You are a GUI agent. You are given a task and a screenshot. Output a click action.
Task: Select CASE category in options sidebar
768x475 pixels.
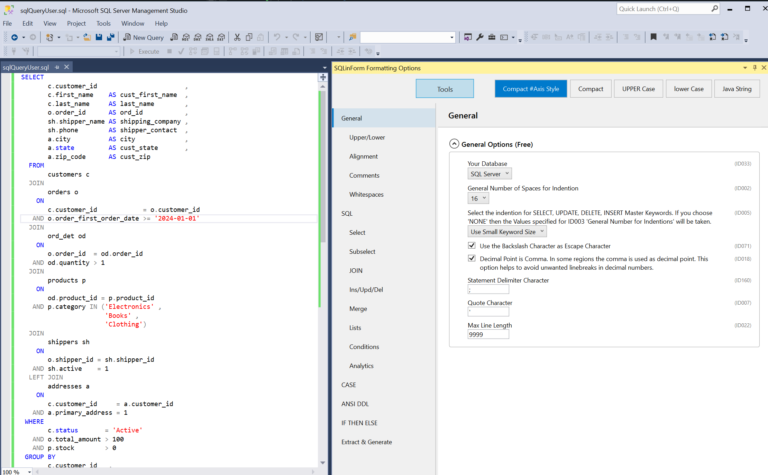(x=348, y=385)
